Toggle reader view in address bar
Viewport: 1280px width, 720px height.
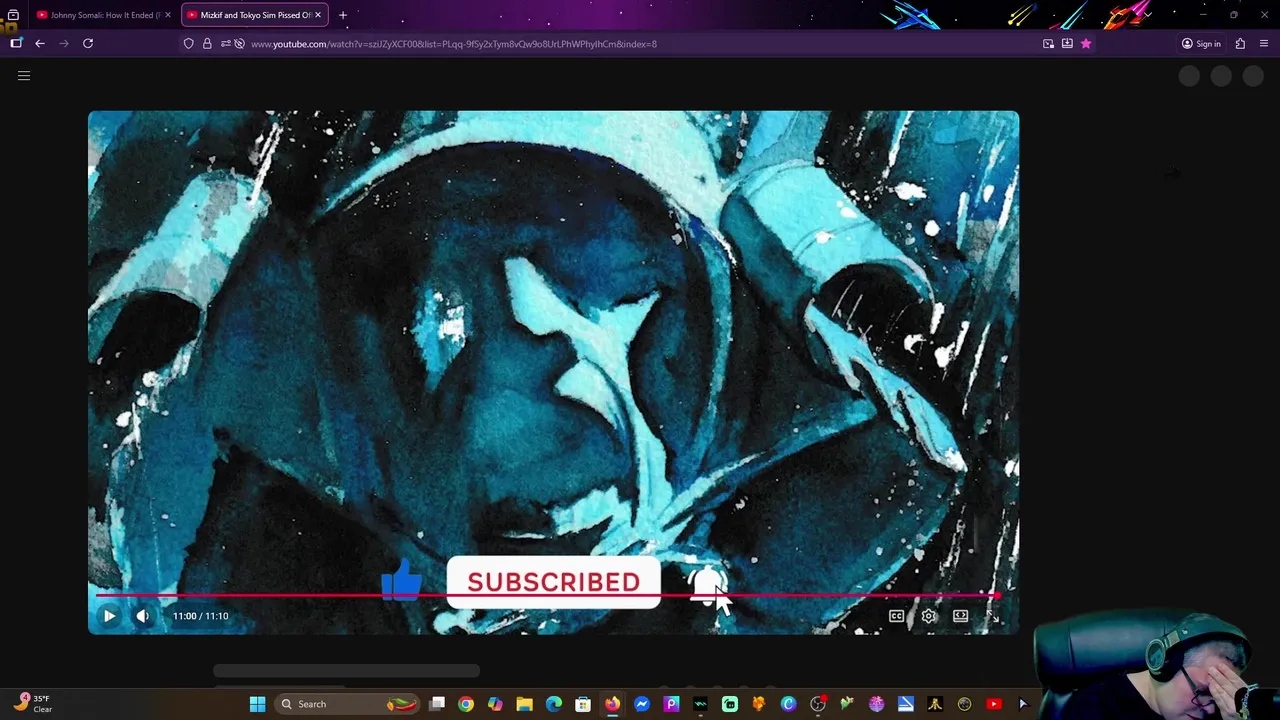1067,44
